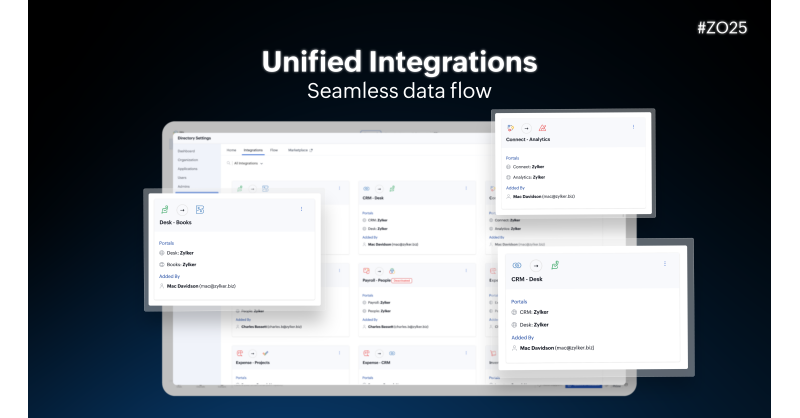Click the Analytics app icon on the enlarged Connect - Analytics card
800x418 pixels.
coord(542,128)
